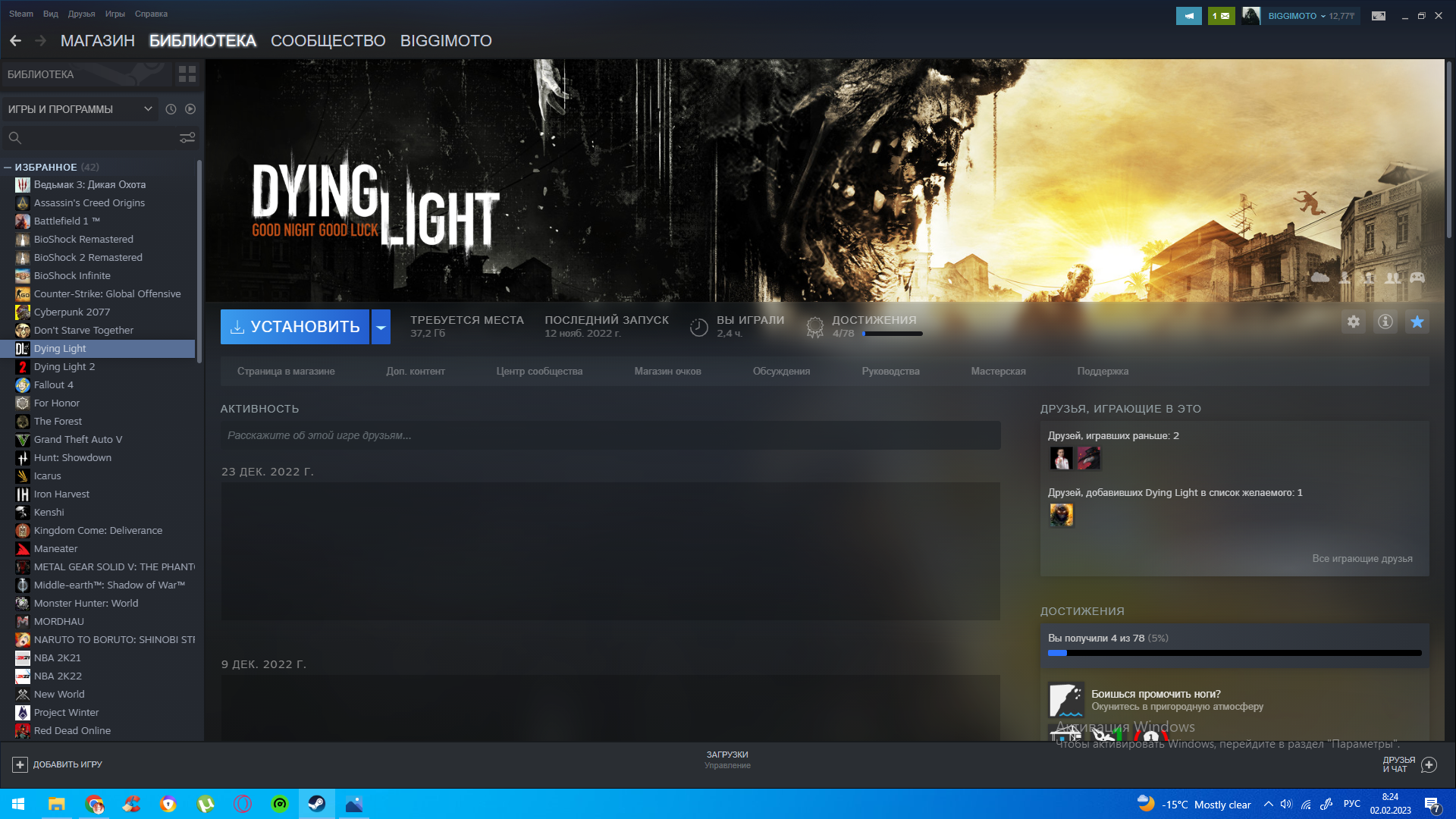The width and height of the screenshot is (1456, 819).
Task: Open the announcements megaphone icon
Action: tap(1188, 16)
